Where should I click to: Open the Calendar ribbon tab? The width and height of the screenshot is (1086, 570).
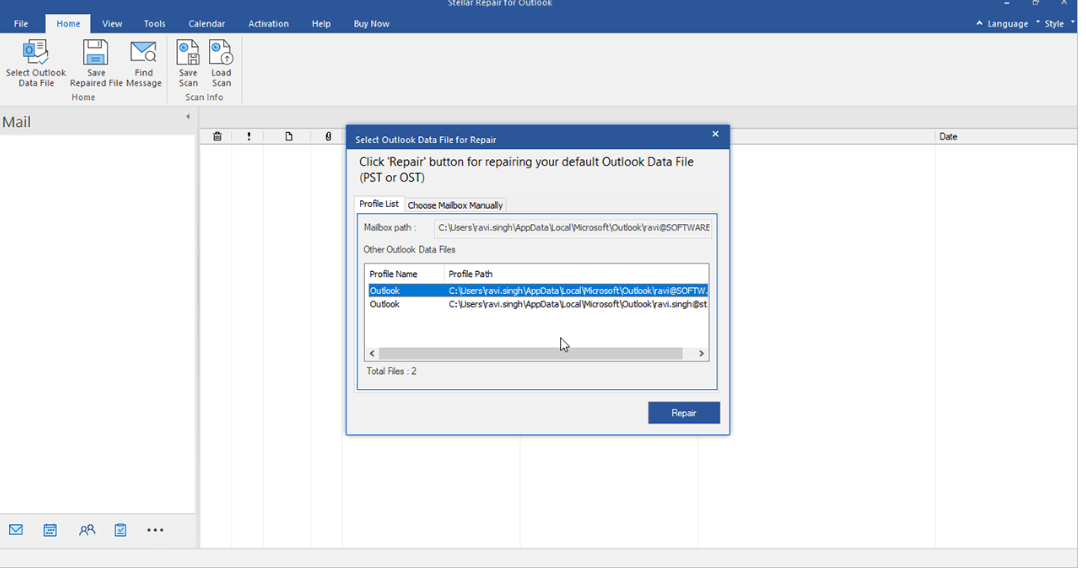click(x=206, y=24)
